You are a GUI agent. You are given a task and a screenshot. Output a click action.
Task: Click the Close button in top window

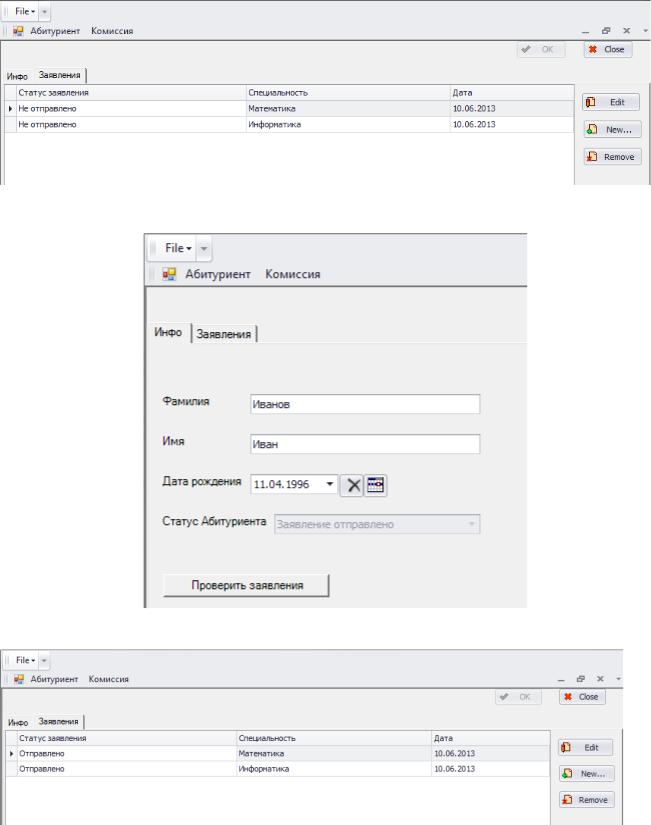pos(608,49)
